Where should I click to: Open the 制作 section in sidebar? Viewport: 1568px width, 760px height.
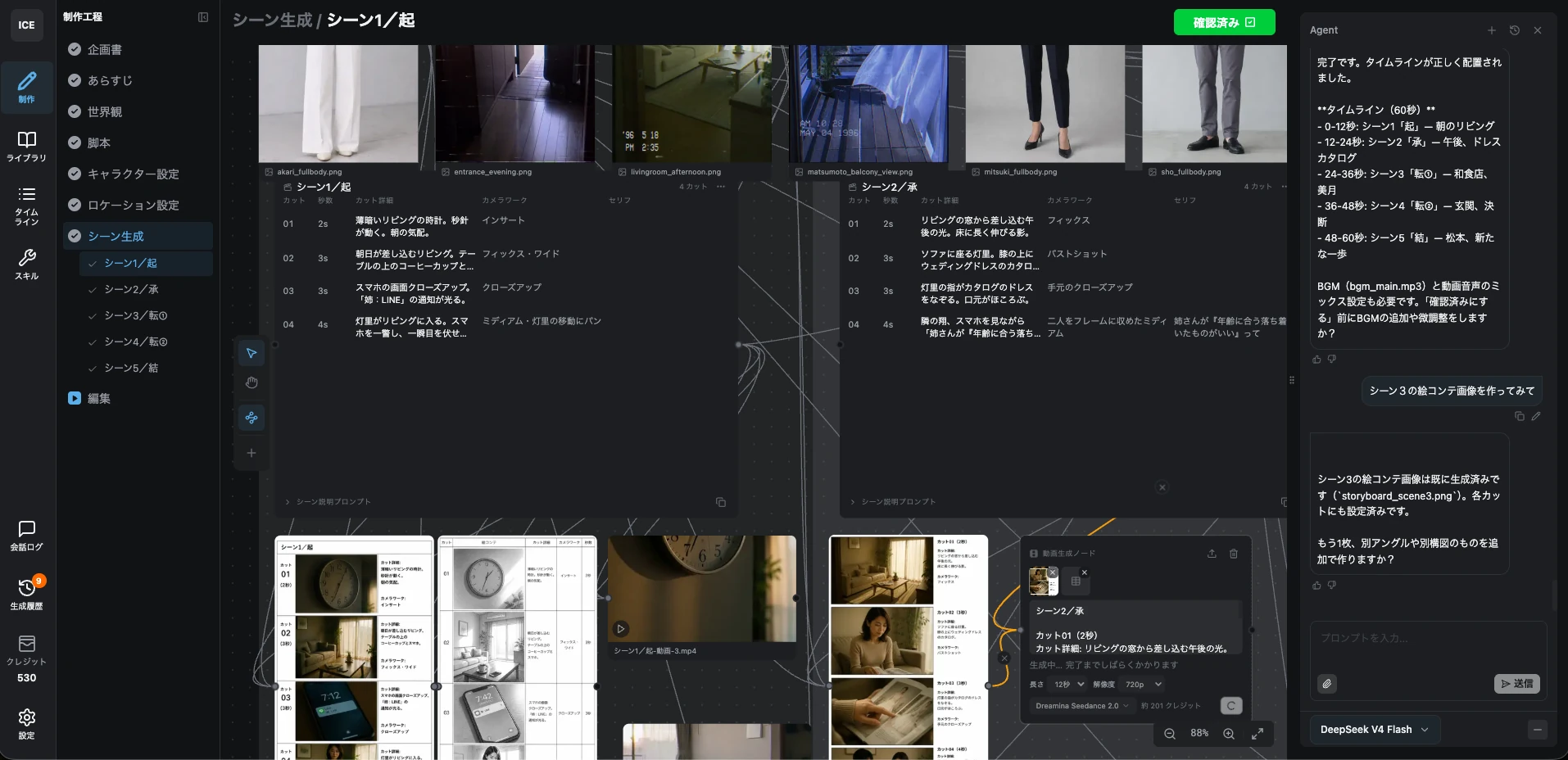click(27, 87)
